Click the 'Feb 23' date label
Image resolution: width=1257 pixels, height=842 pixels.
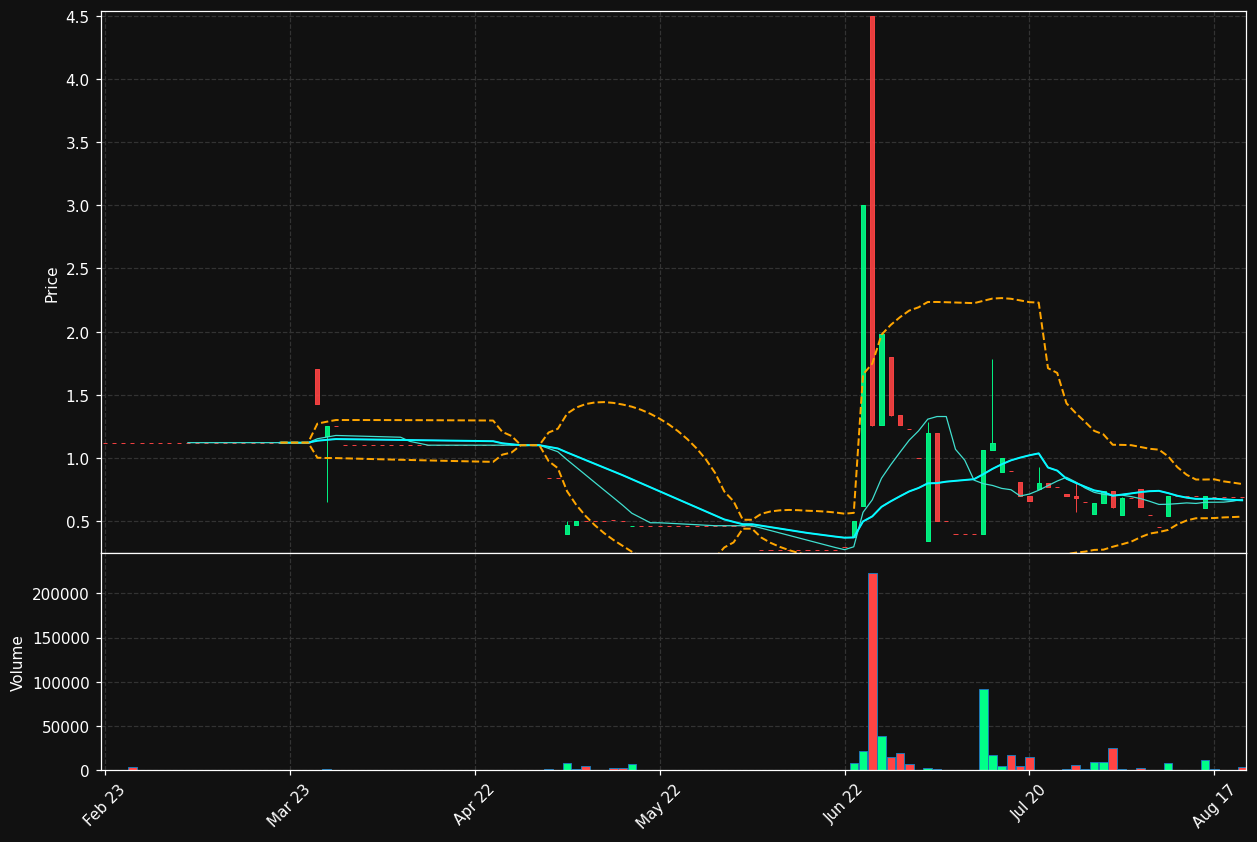104,805
